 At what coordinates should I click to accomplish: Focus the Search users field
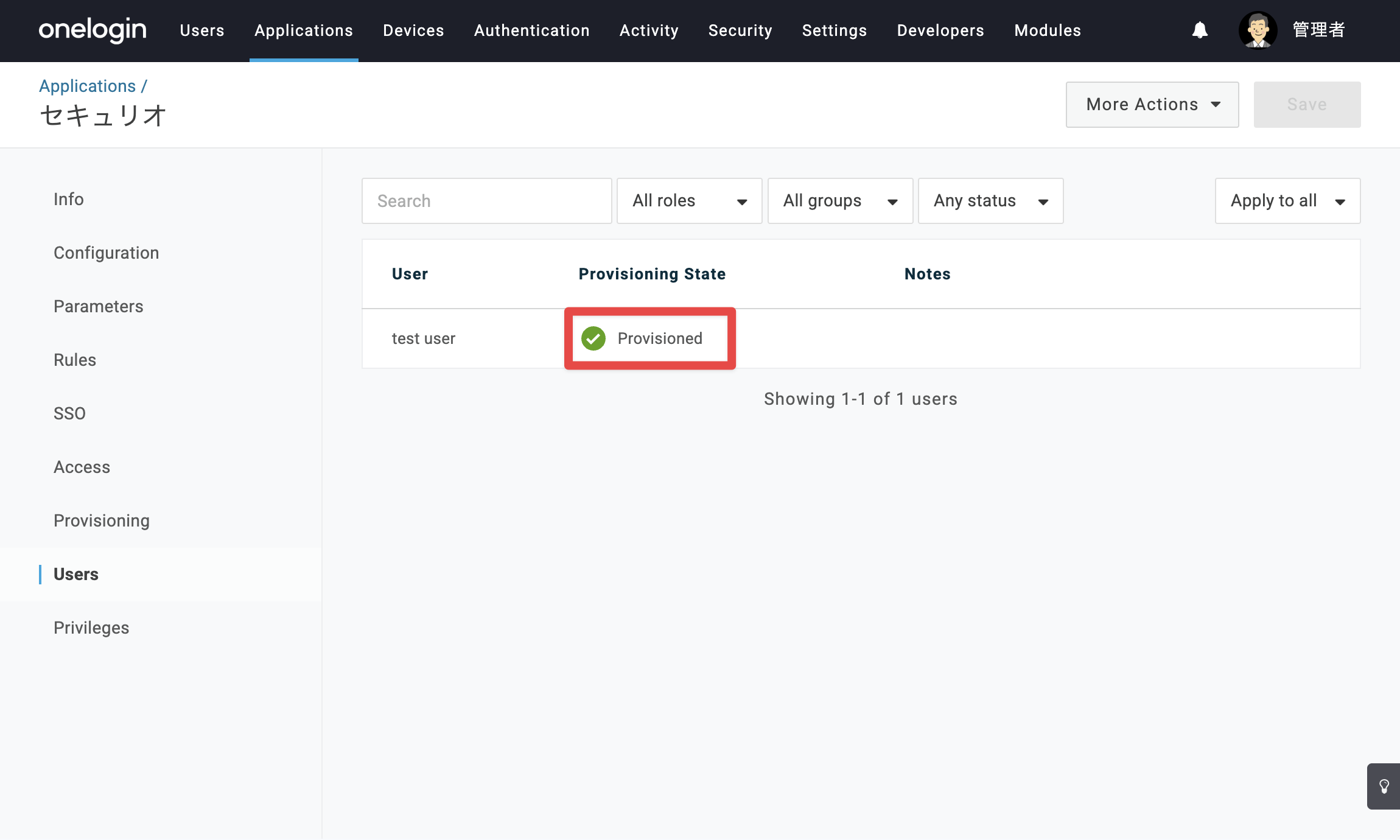point(487,201)
